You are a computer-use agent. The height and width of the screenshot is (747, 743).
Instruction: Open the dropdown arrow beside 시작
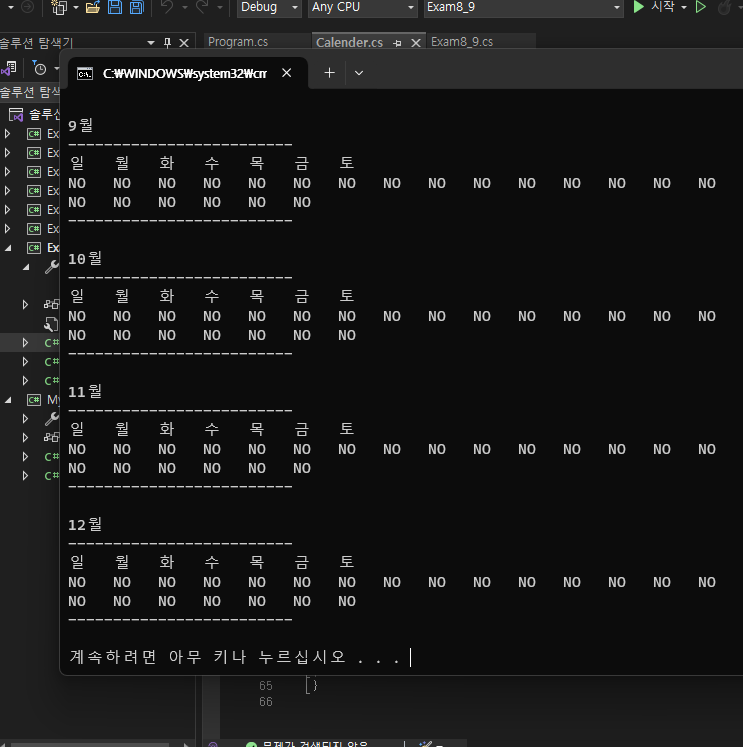coord(683,8)
